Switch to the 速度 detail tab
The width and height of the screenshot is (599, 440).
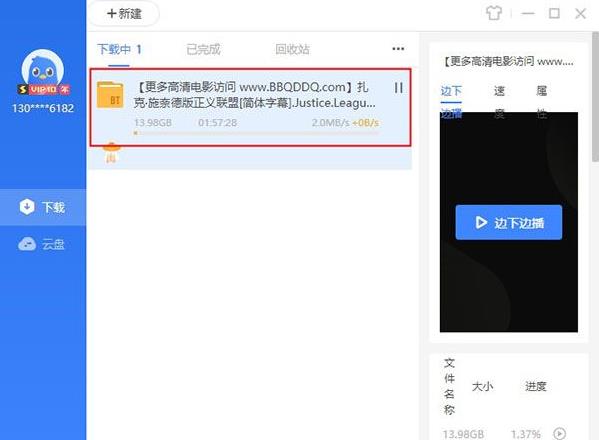[499, 102]
